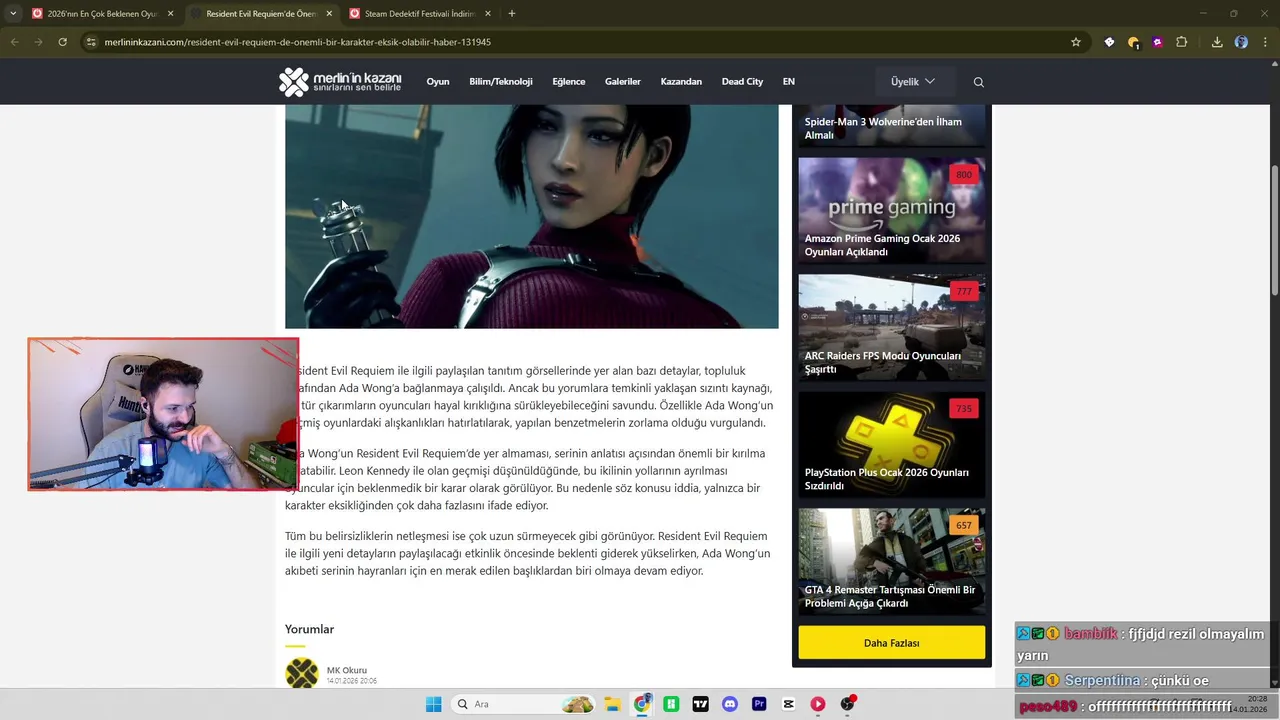Screen dimensions: 1280x720
Task: Click the Daha Fazlası button
Action: [x=892, y=643]
